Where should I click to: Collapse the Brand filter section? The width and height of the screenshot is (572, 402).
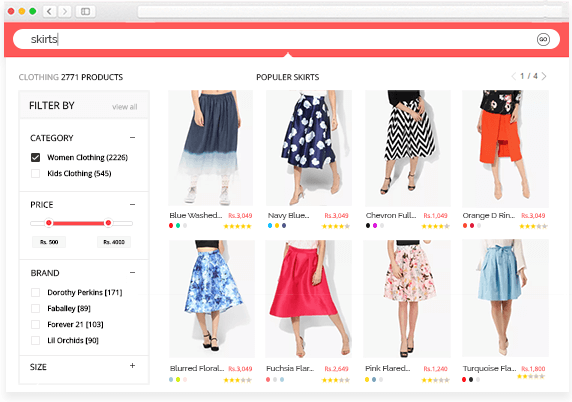coord(132,272)
